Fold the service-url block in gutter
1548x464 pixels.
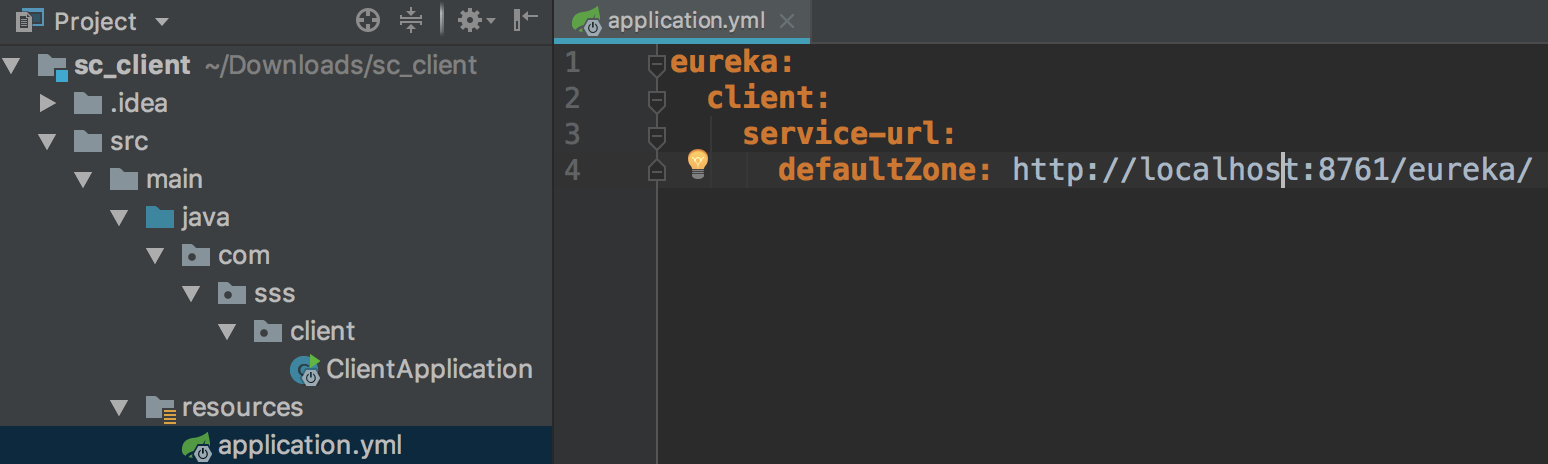coord(656,136)
